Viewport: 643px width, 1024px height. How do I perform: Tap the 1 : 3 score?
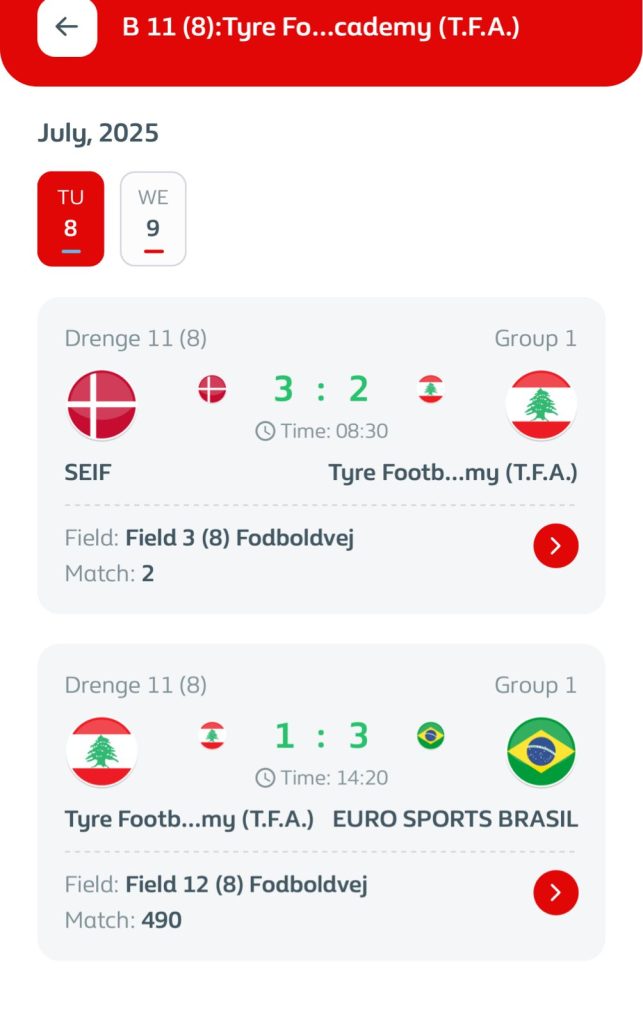pyautogui.click(x=321, y=736)
